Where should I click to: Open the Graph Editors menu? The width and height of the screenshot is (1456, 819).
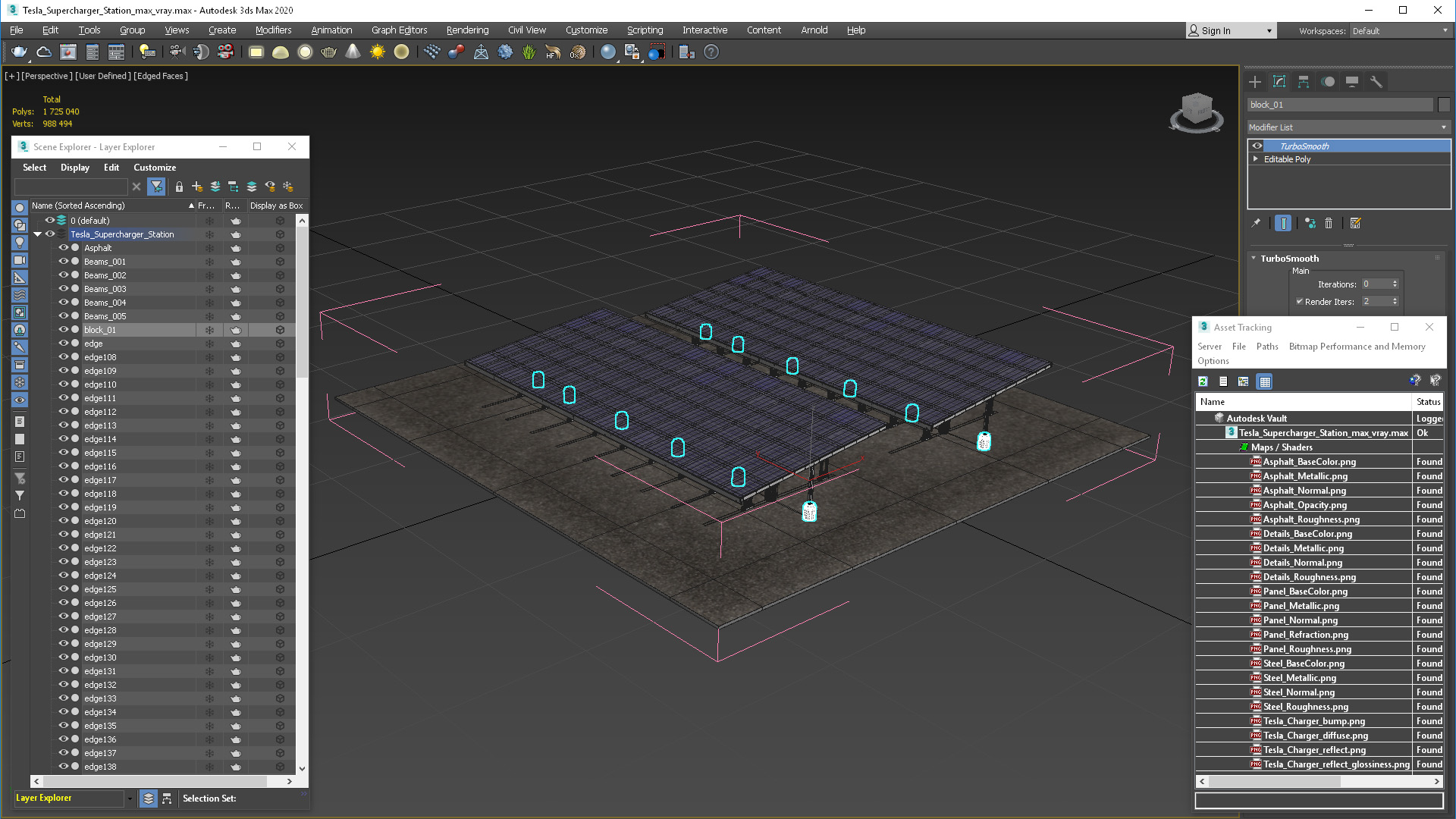(399, 30)
